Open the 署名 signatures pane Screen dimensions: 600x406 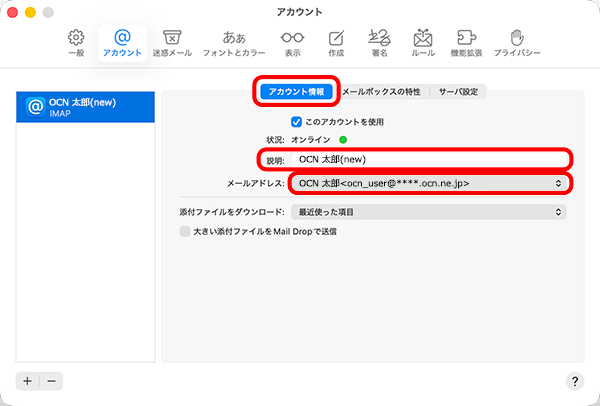[380, 41]
